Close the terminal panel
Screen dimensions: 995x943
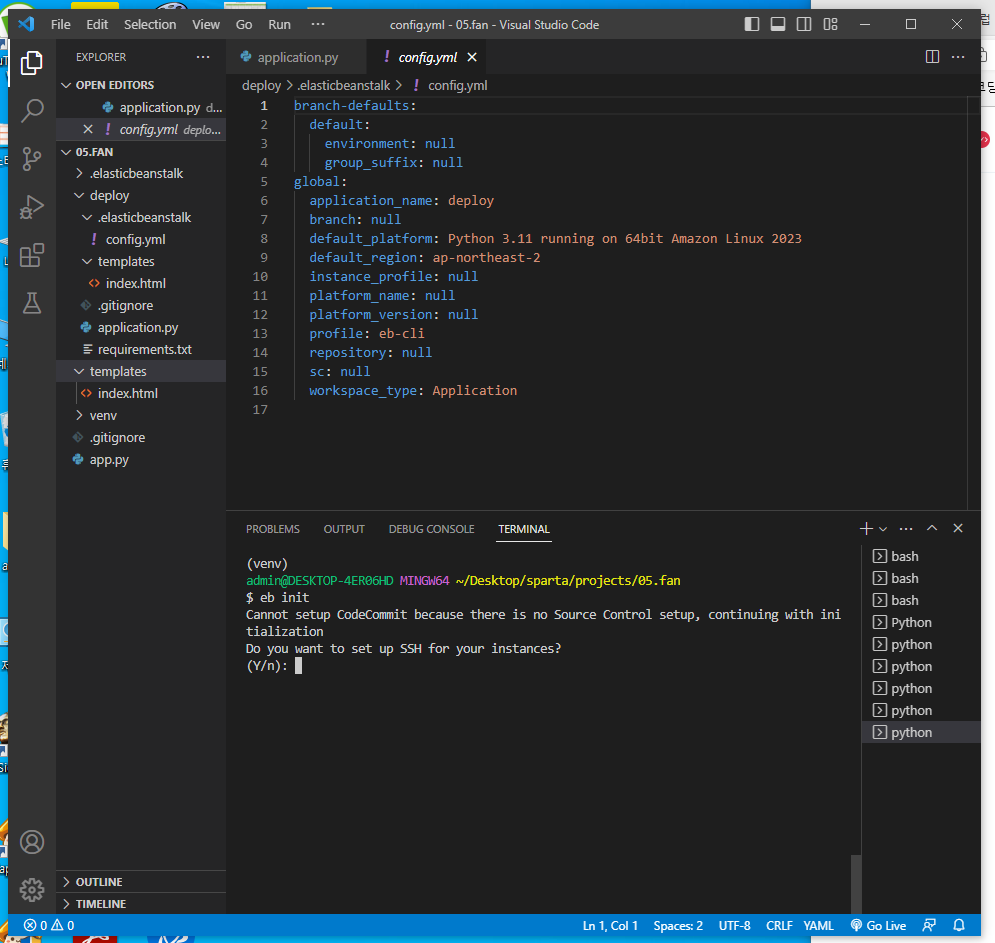(x=958, y=529)
